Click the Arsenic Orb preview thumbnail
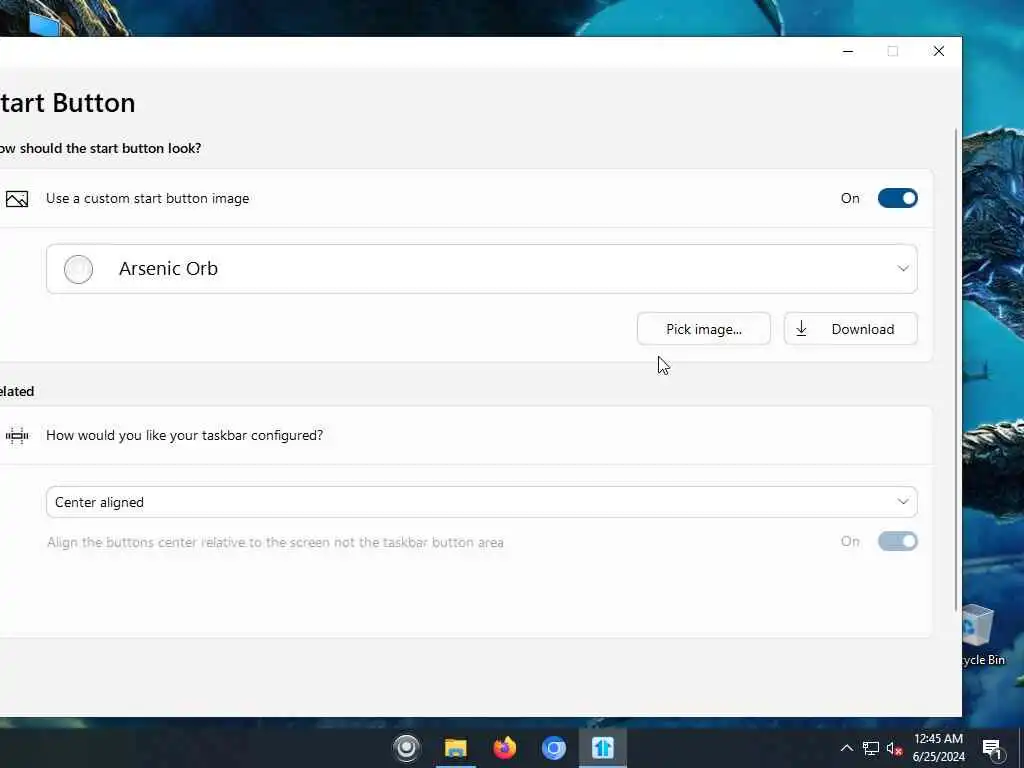This screenshot has width=1024, height=768. click(78, 269)
